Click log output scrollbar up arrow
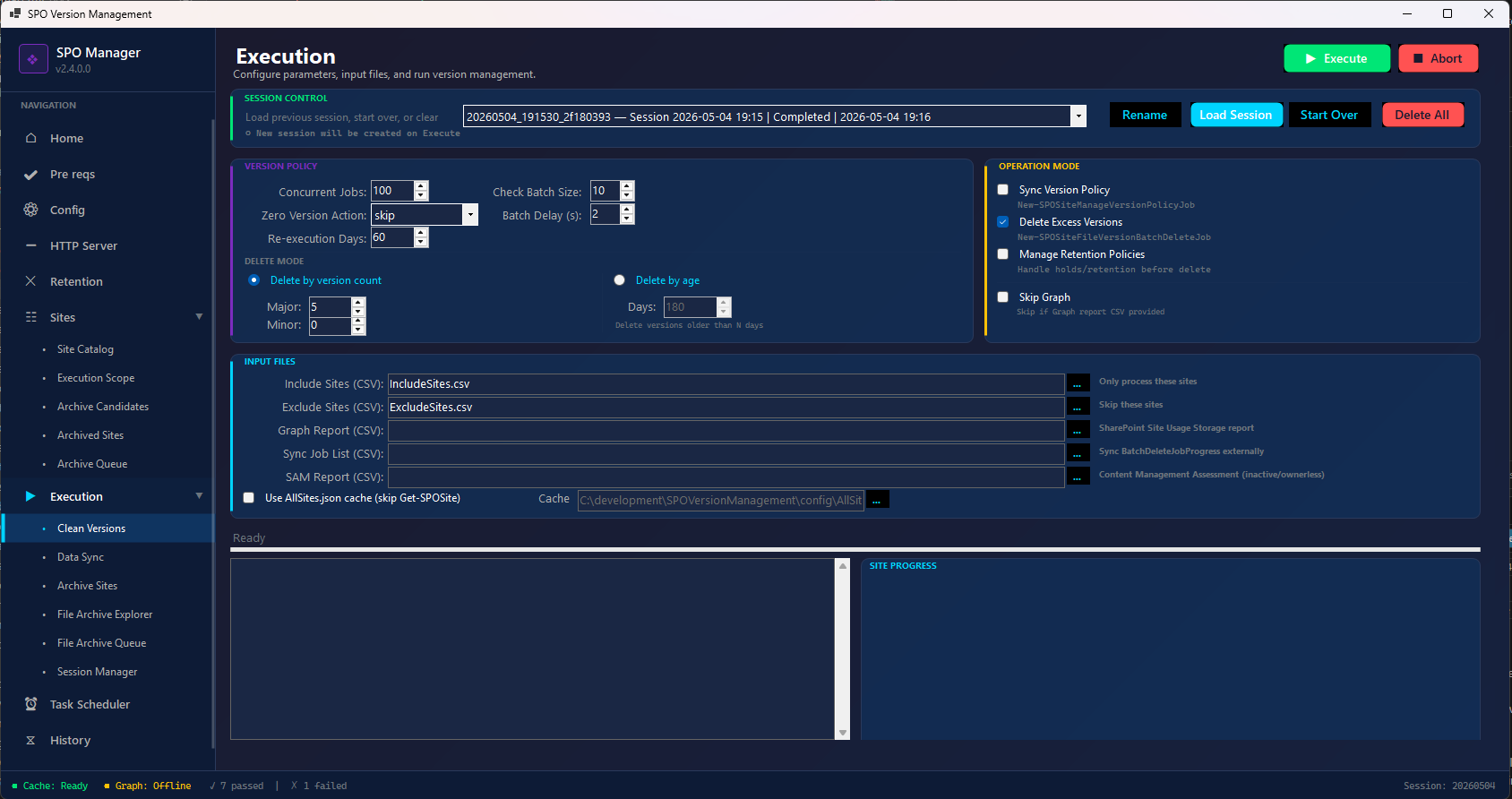The image size is (1512, 799). click(842, 566)
